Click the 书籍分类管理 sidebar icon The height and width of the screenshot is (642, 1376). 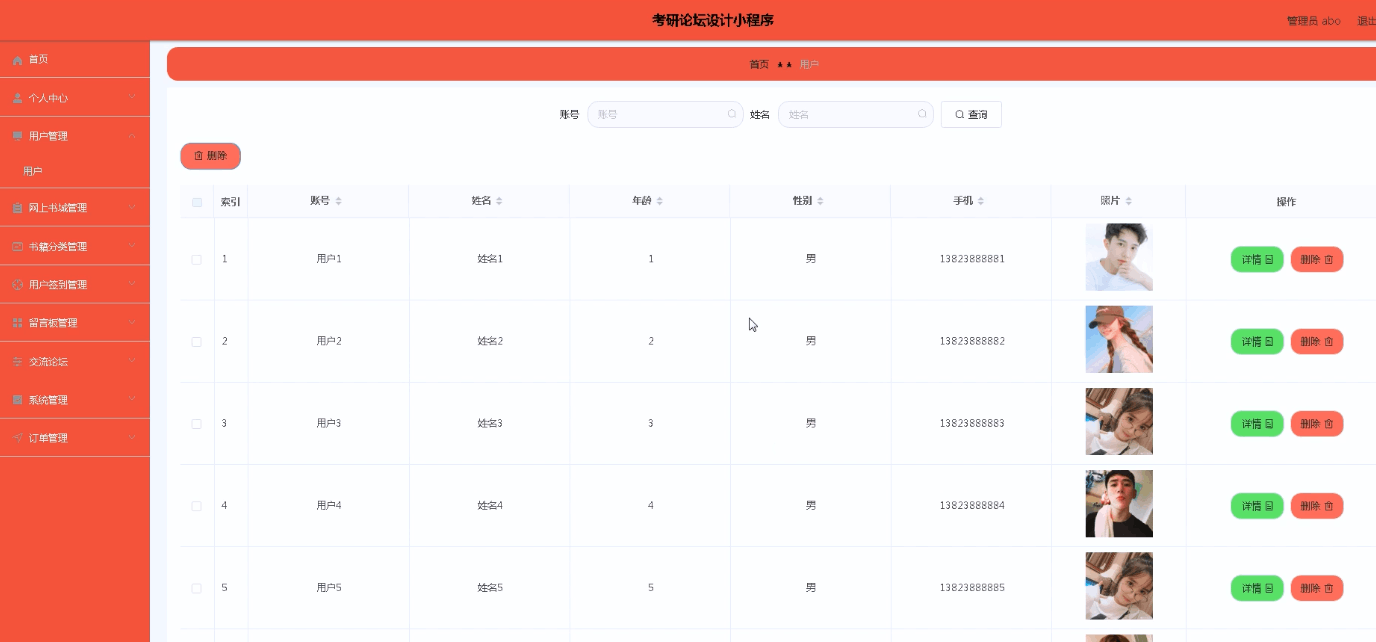point(16,245)
